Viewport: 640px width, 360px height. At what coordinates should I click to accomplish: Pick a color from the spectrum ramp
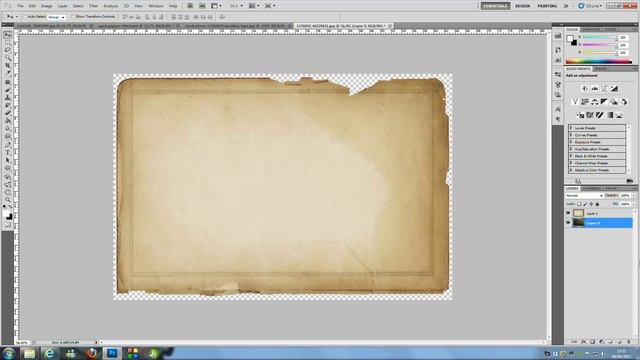599,62
